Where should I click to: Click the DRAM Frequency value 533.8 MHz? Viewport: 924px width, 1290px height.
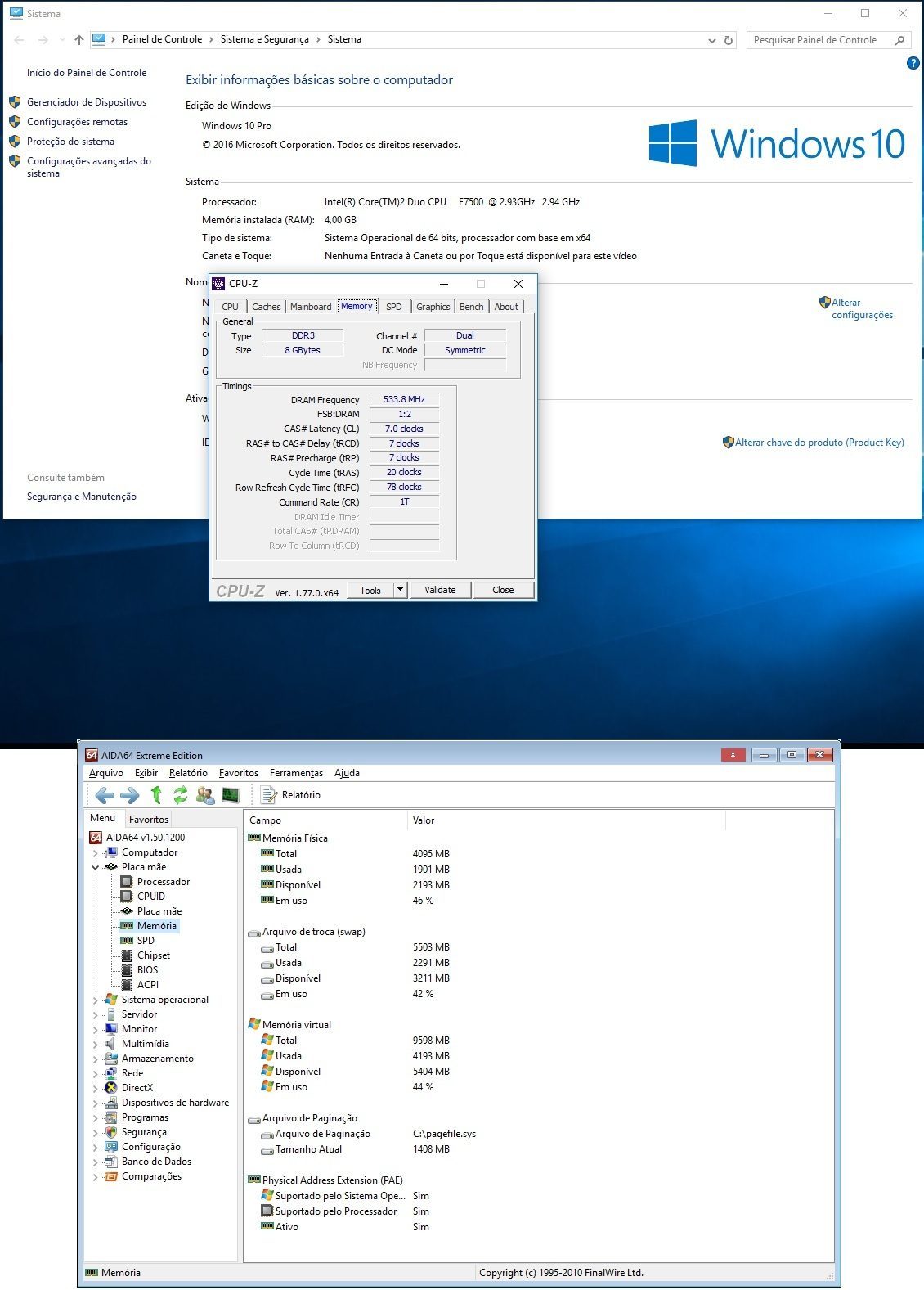coord(404,399)
